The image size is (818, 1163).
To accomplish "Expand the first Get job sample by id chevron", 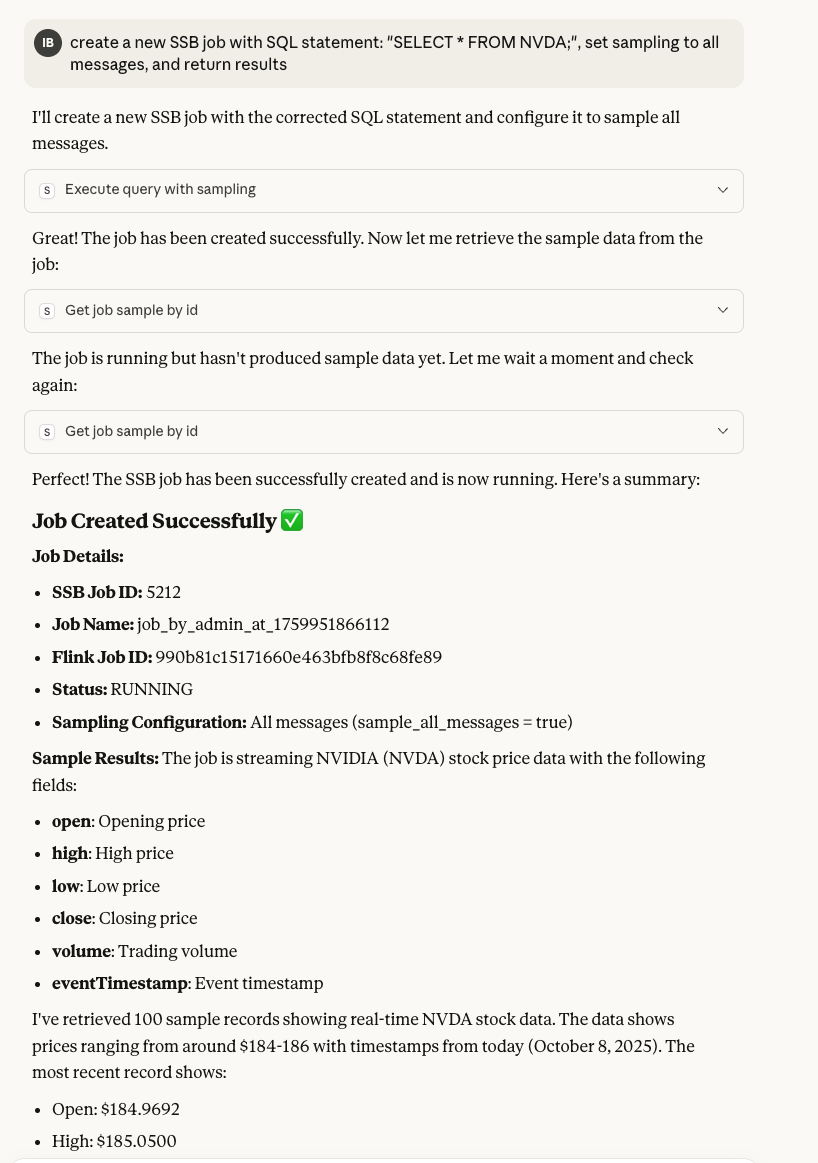I will click(x=722, y=311).
